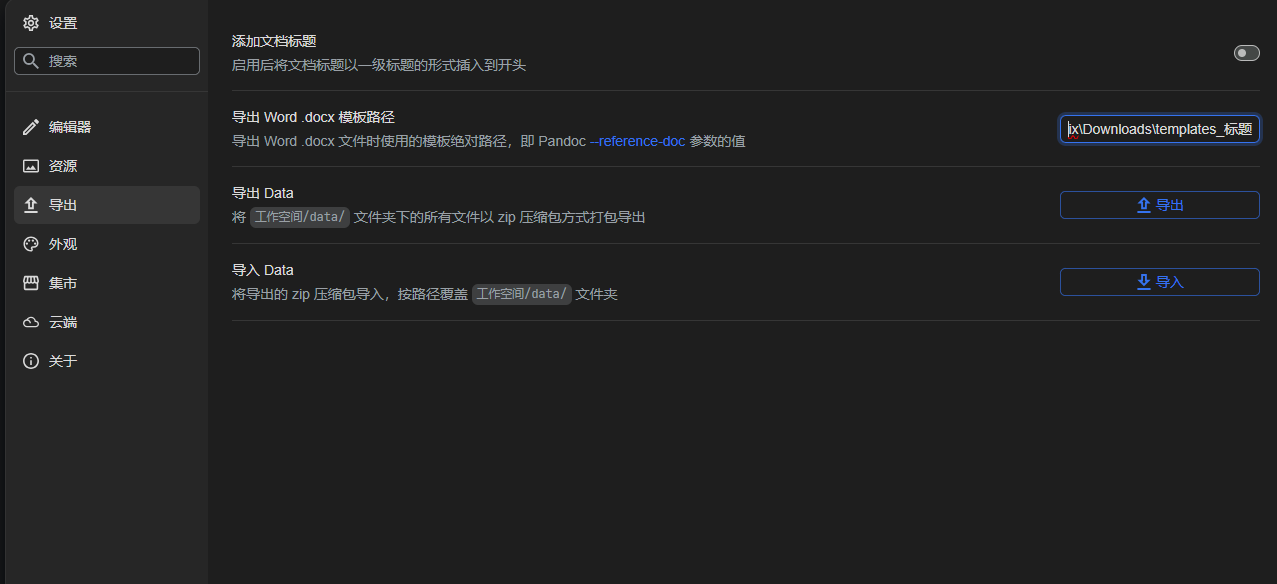Select the cloud icon beside 云端

coord(31,321)
